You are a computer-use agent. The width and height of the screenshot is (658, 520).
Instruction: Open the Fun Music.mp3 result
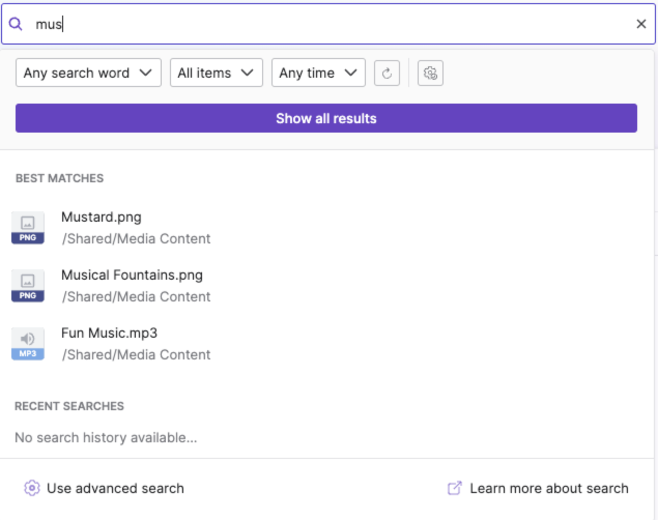pos(109,333)
